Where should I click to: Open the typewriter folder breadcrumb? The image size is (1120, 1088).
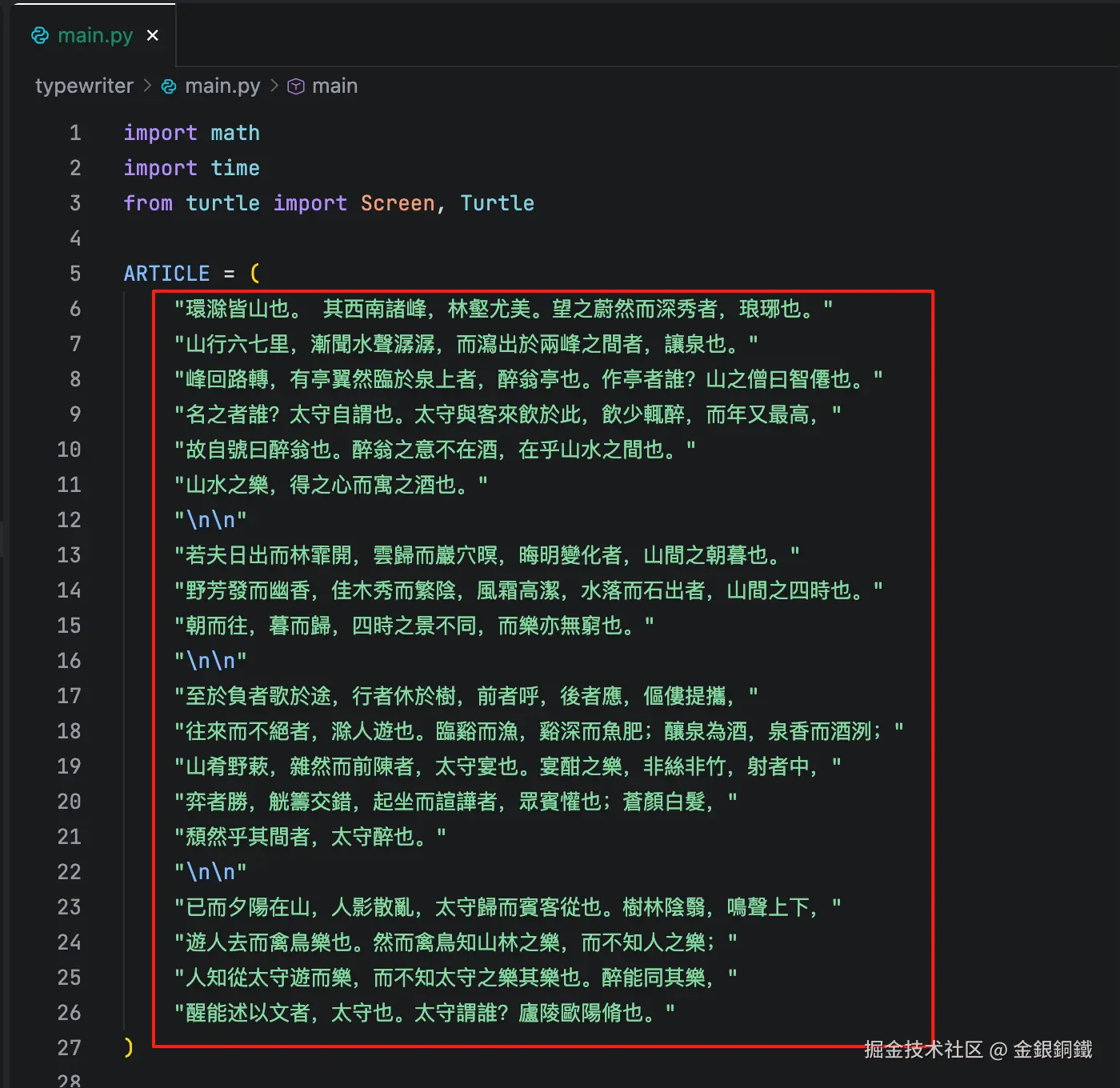(x=84, y=86)
